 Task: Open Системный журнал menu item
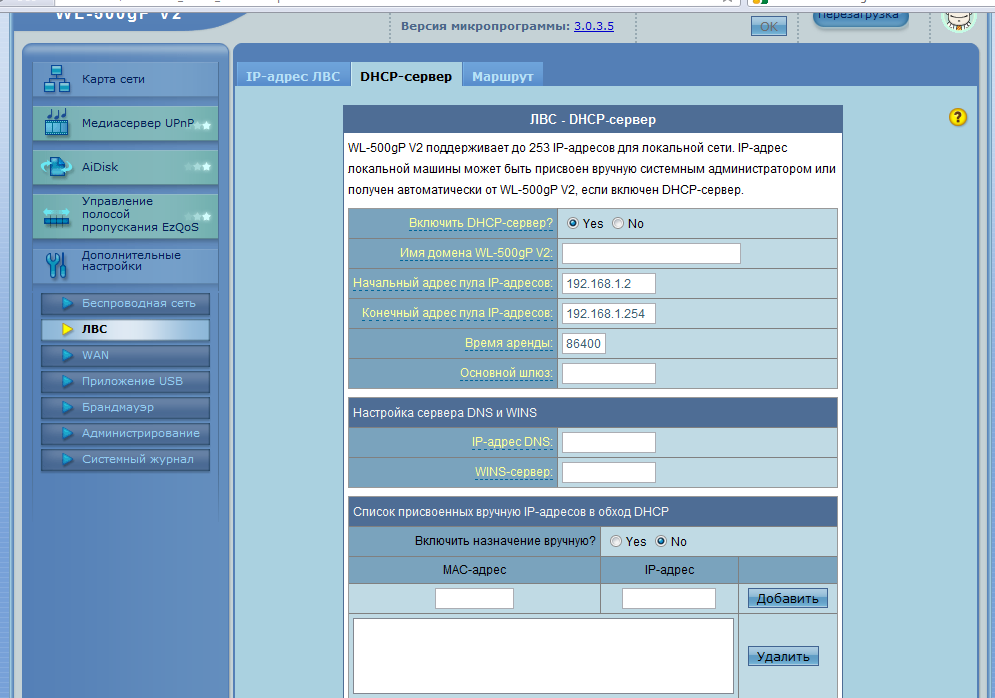(x=126, y=459)
